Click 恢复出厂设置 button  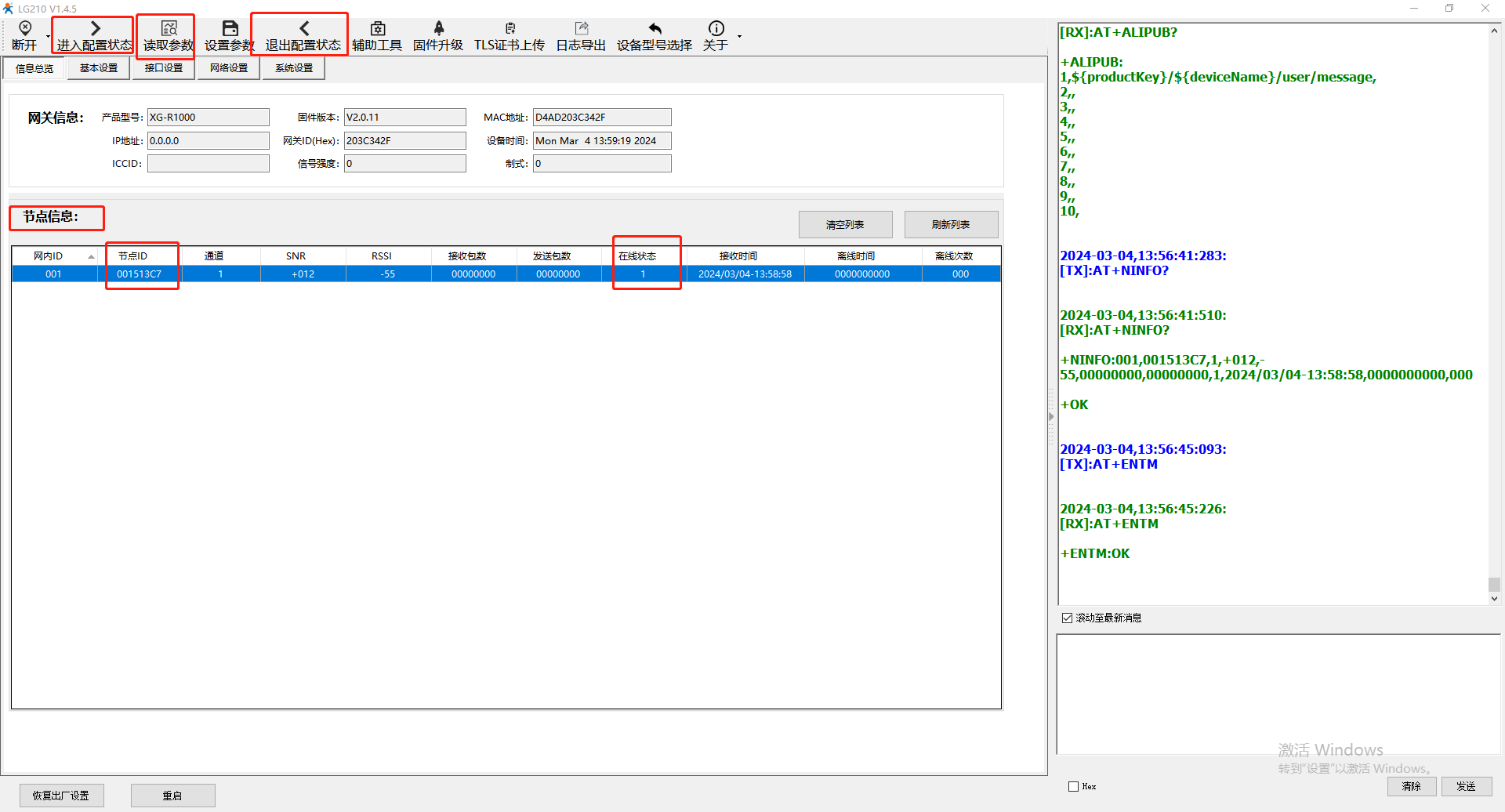click(x=61, y=796)
